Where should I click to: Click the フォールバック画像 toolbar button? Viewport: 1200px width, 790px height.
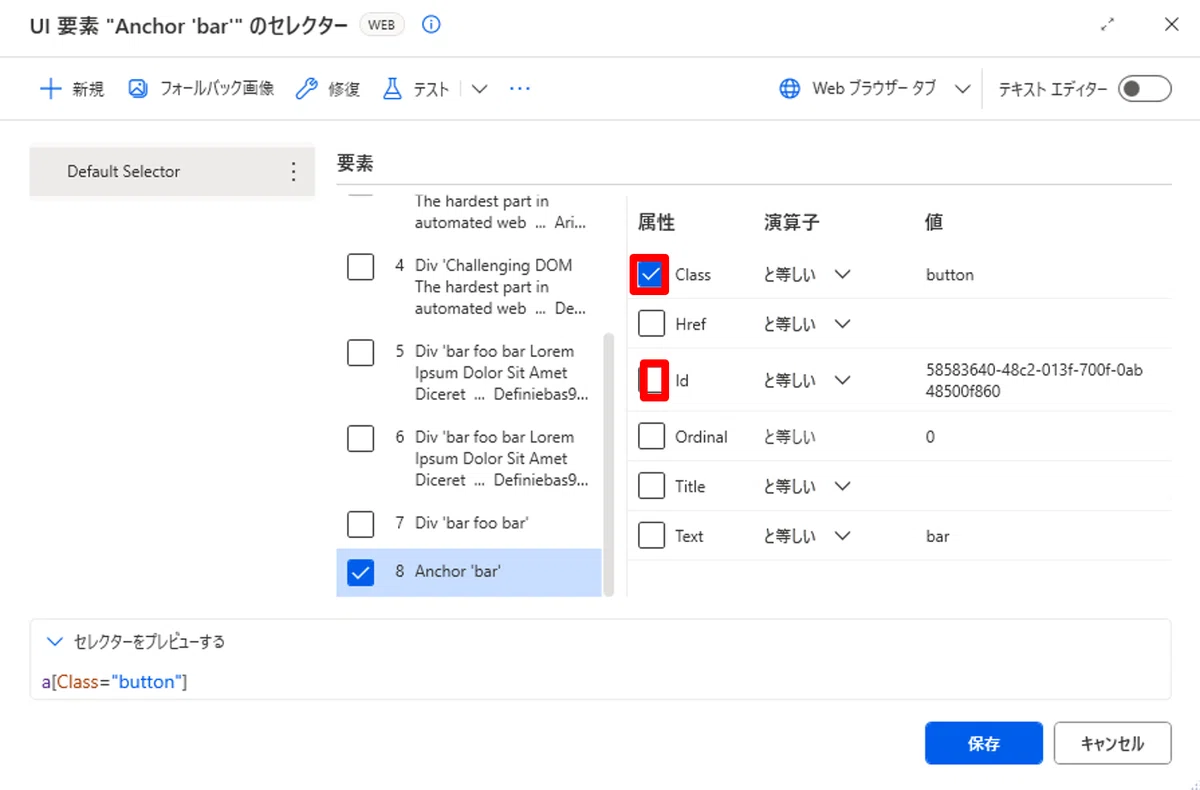pos(201,89)
